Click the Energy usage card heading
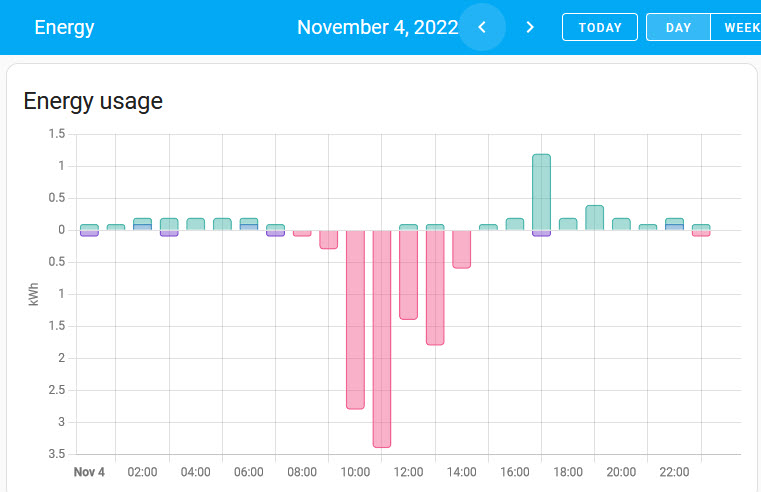The height and width of the screenshot is (492, 761). (x=93, y=101)
